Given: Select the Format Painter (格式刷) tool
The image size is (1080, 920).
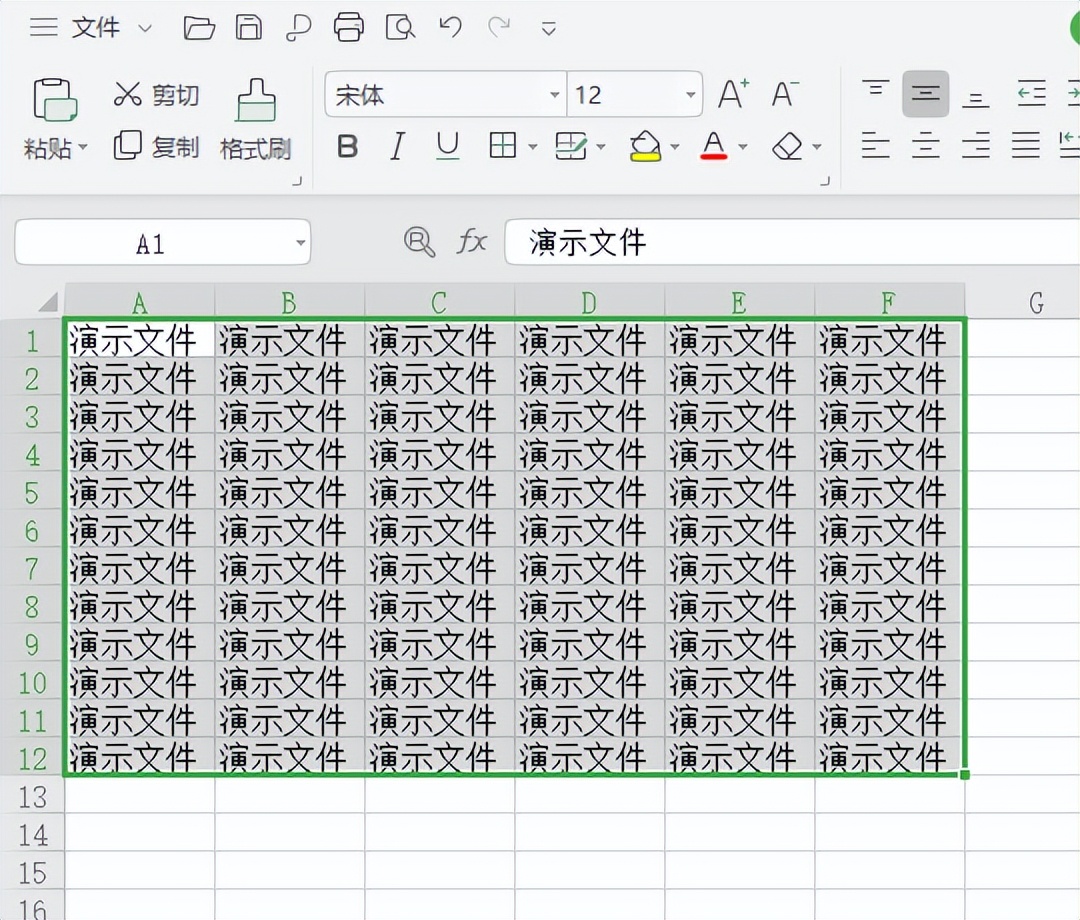Looking at the screenshot, I should click(x=255, y=120).
